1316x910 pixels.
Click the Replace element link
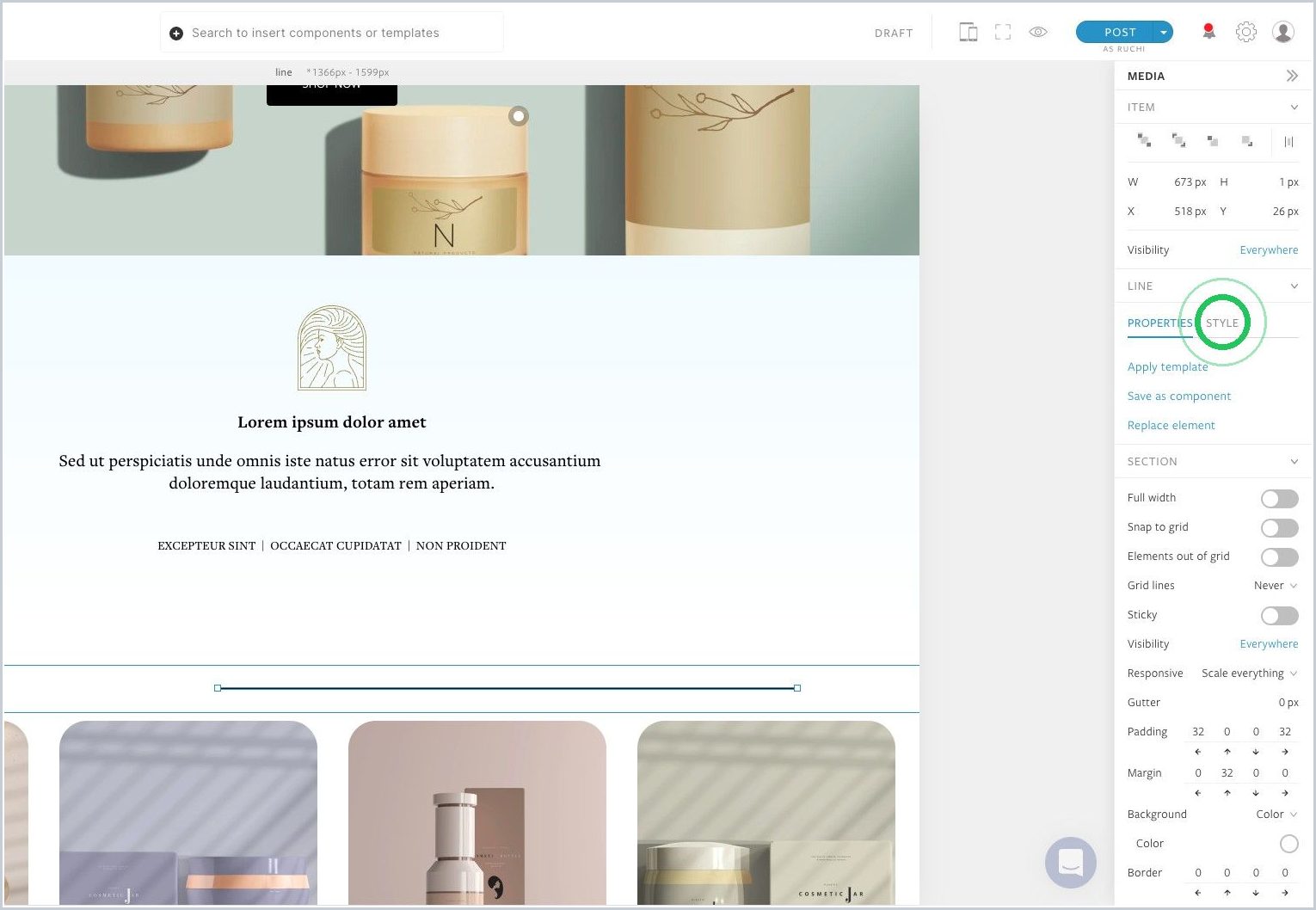[1171, 425]
